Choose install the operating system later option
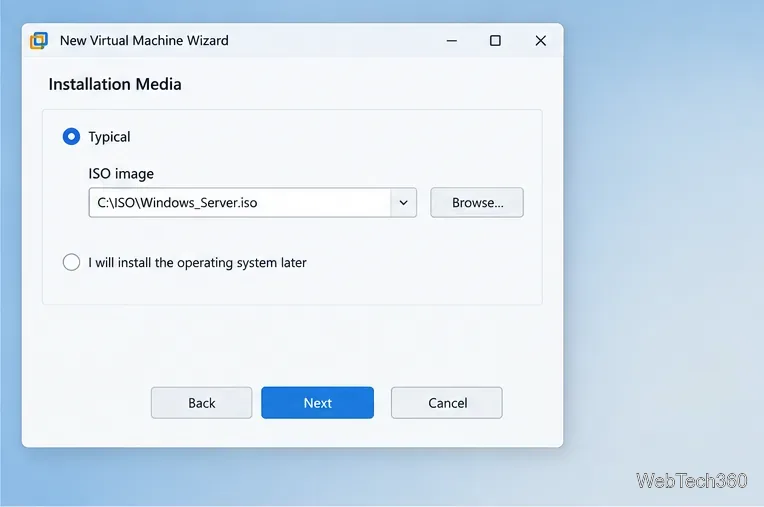The height and width of the screenshot is (507, 764). 71,262
